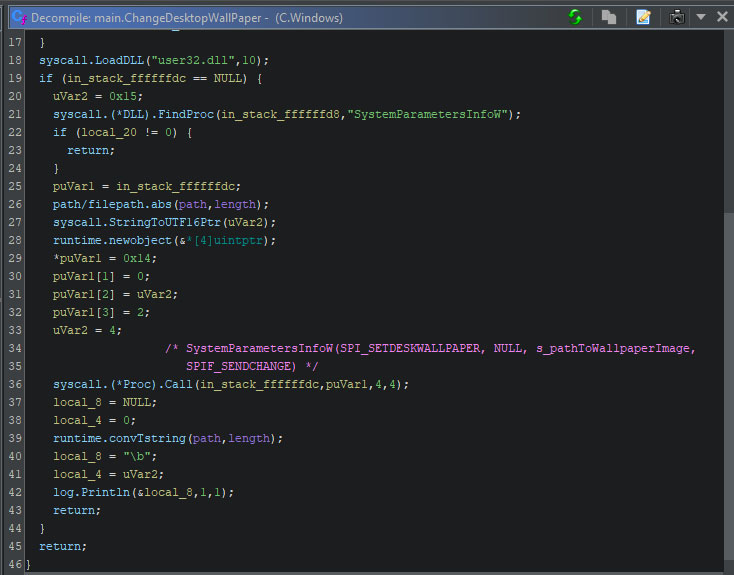The width and height of the screenshot is (734, 575).
Task: Click s_pathToWallpaperImage in the comment
Action: click(x=613, y=348)
